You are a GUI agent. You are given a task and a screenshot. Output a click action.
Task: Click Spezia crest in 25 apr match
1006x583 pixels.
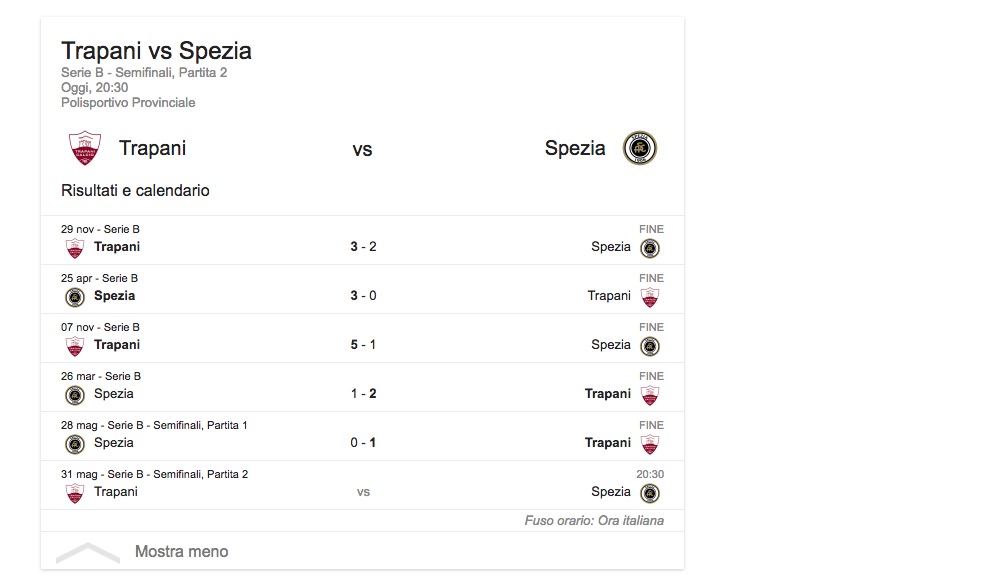click(75, 297)
